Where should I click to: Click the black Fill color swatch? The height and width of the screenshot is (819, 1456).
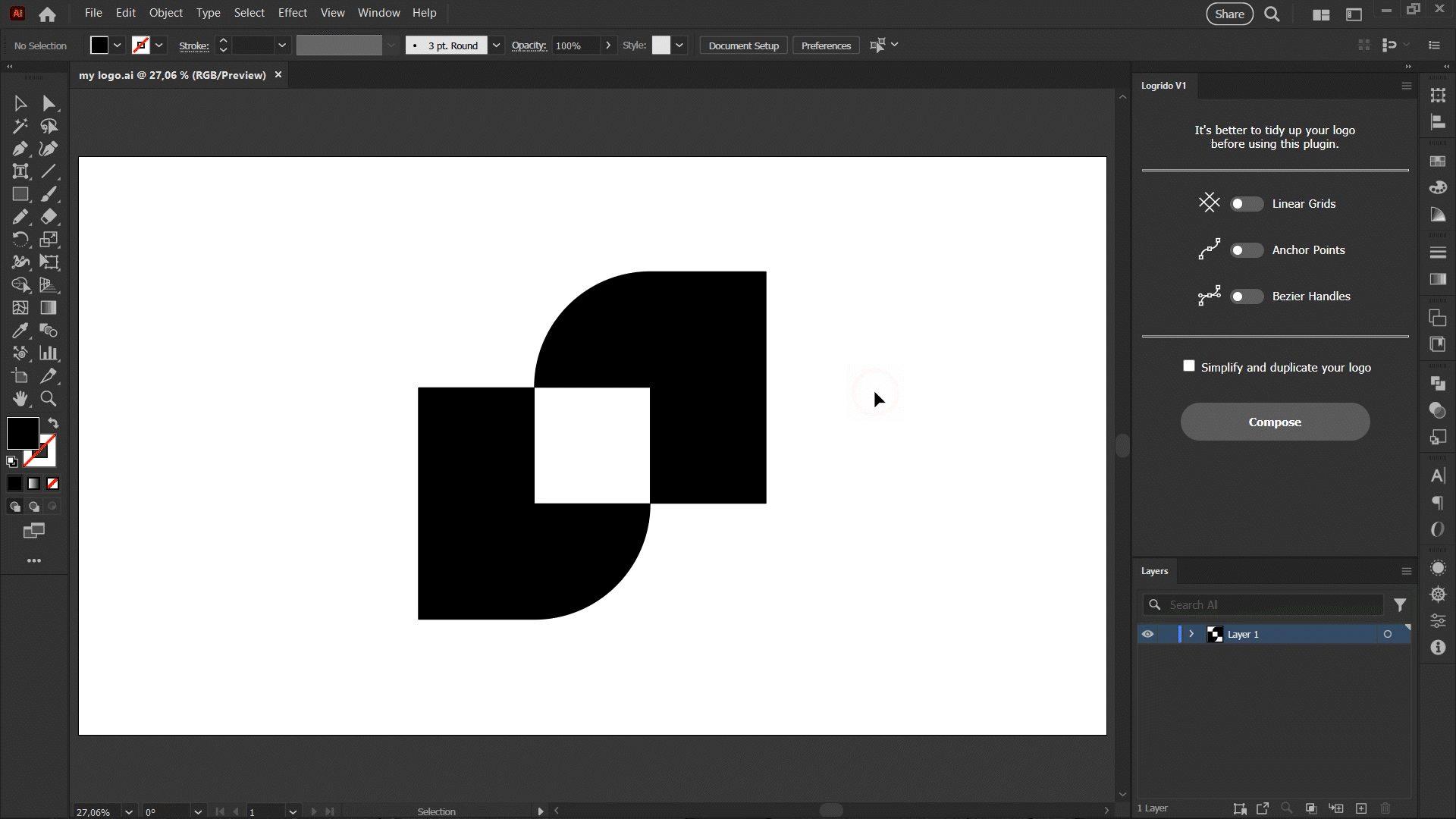tap(23, 433)
